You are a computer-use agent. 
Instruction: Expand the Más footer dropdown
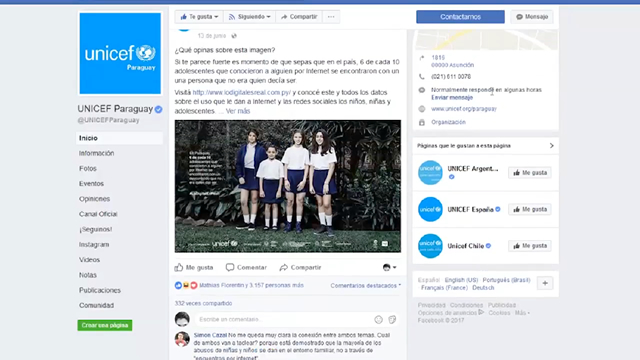coord(522,313)
